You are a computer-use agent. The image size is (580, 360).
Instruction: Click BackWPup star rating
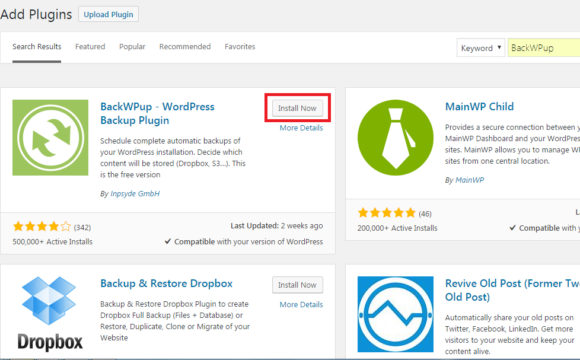click(x=42, y=226)
